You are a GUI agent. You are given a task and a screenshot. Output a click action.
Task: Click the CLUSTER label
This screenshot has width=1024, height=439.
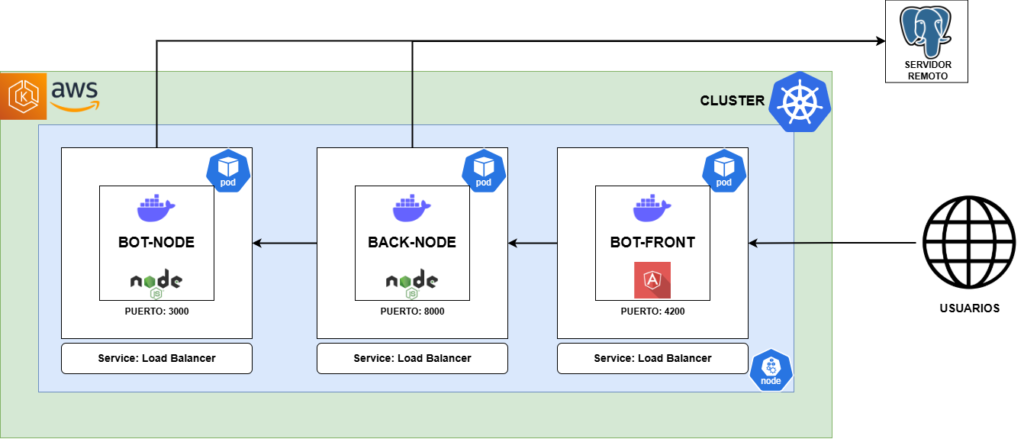pyautogui.click(x=731, y=101)
